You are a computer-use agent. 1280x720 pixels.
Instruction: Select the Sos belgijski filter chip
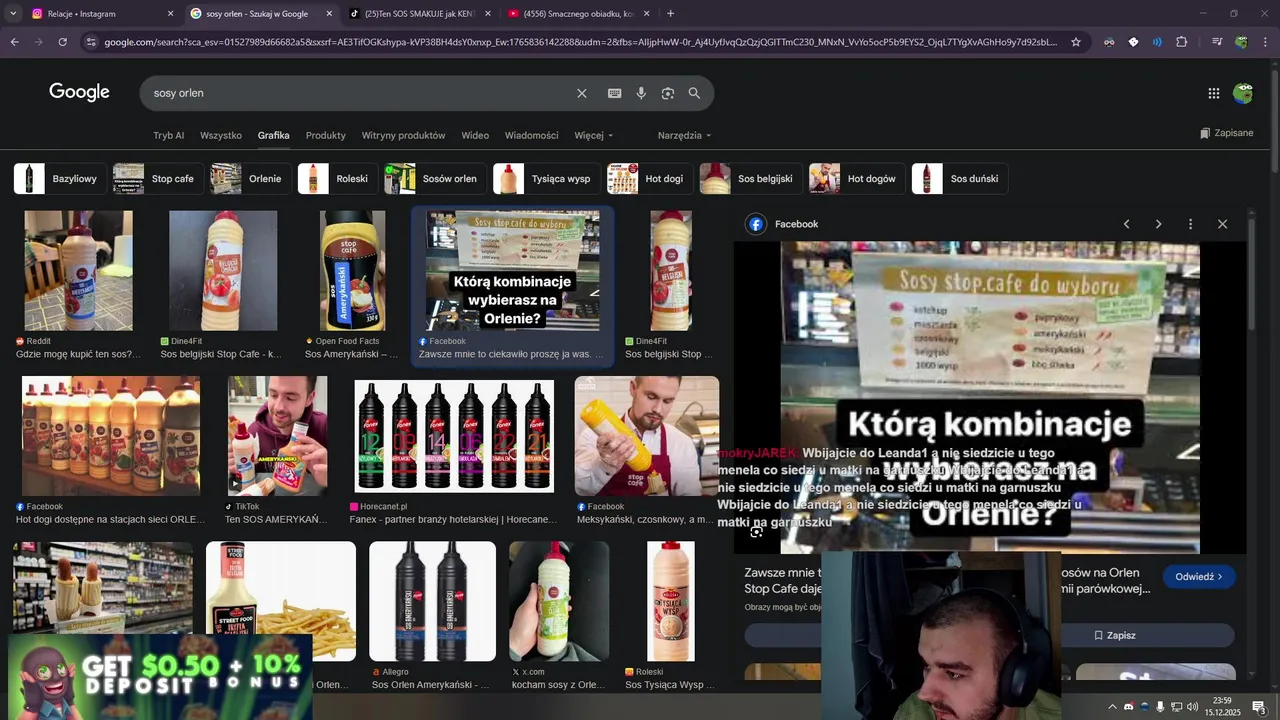(751, 179)
